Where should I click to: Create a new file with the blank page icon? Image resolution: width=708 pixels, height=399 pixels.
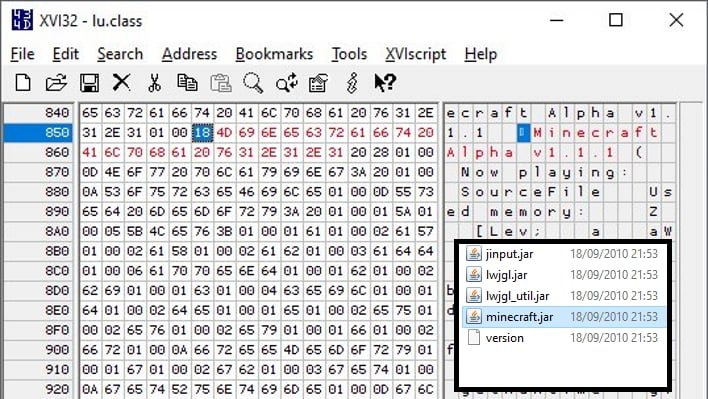point(23,83)
